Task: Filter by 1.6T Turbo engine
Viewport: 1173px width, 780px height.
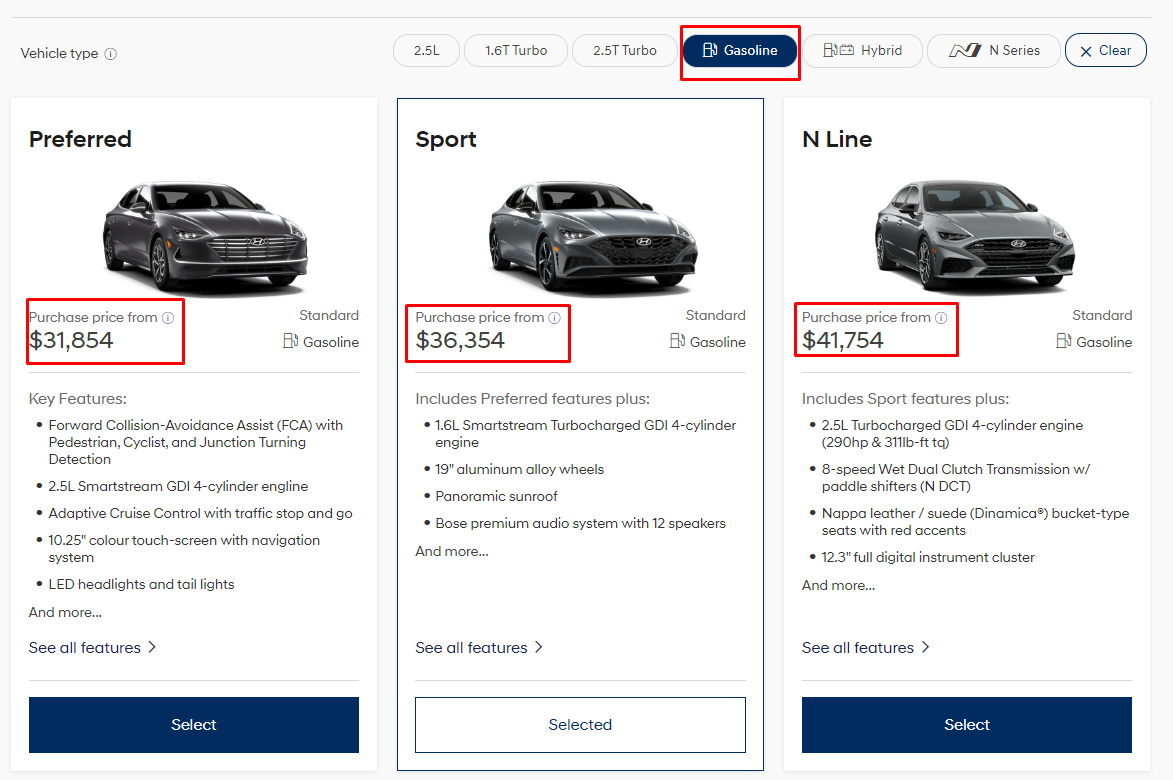Action: [516, 50]
